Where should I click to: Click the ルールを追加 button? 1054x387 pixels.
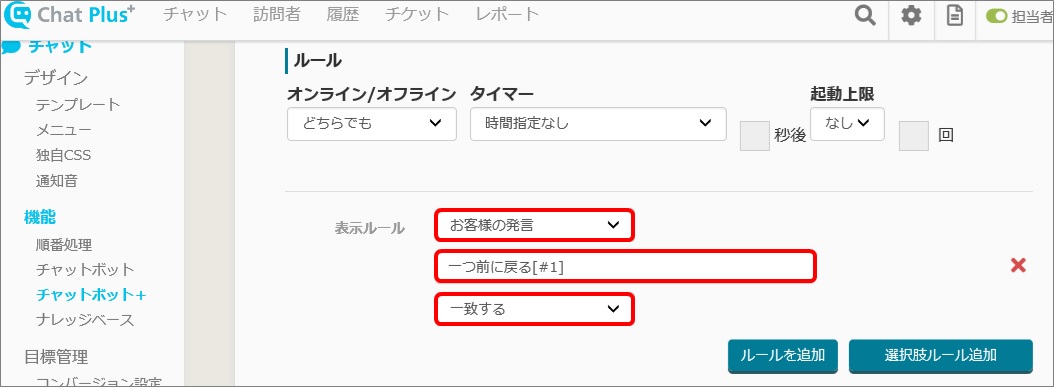(782, 356)
